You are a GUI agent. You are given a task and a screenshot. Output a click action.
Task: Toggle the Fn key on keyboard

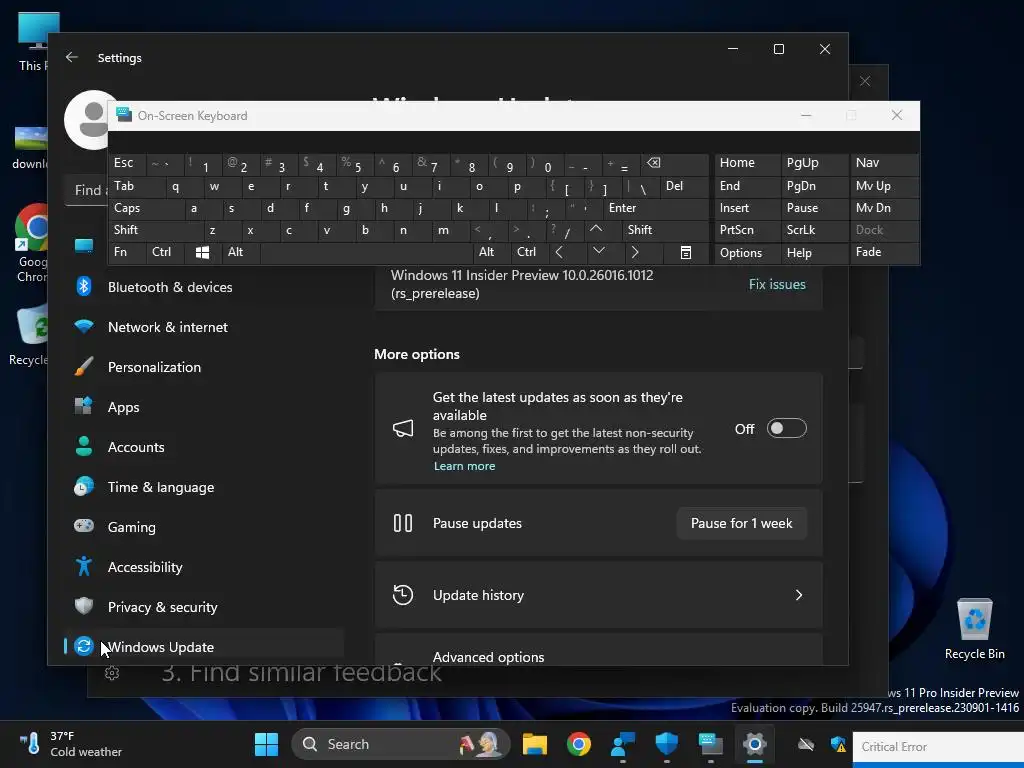pos(127,252)
